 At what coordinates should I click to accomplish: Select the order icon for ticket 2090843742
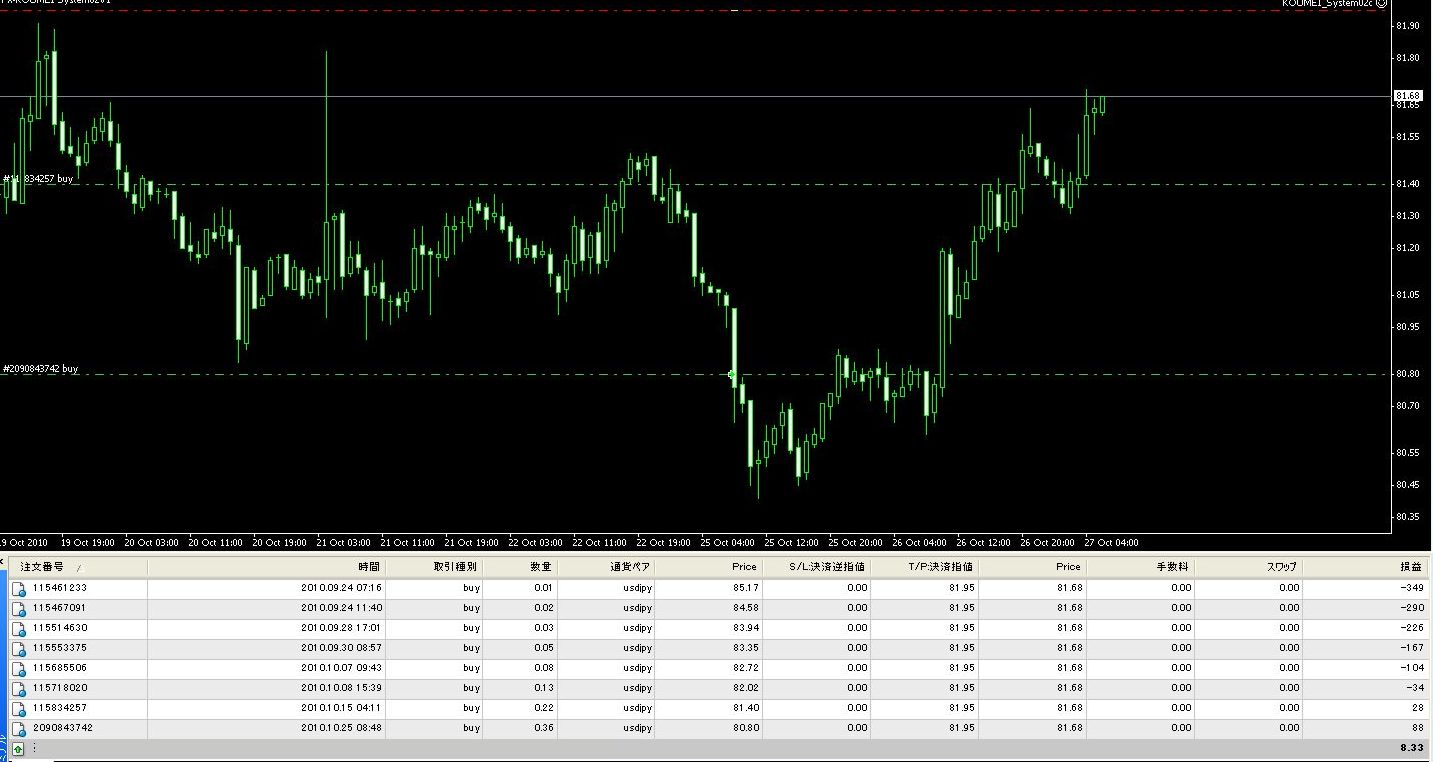(18, 728)
